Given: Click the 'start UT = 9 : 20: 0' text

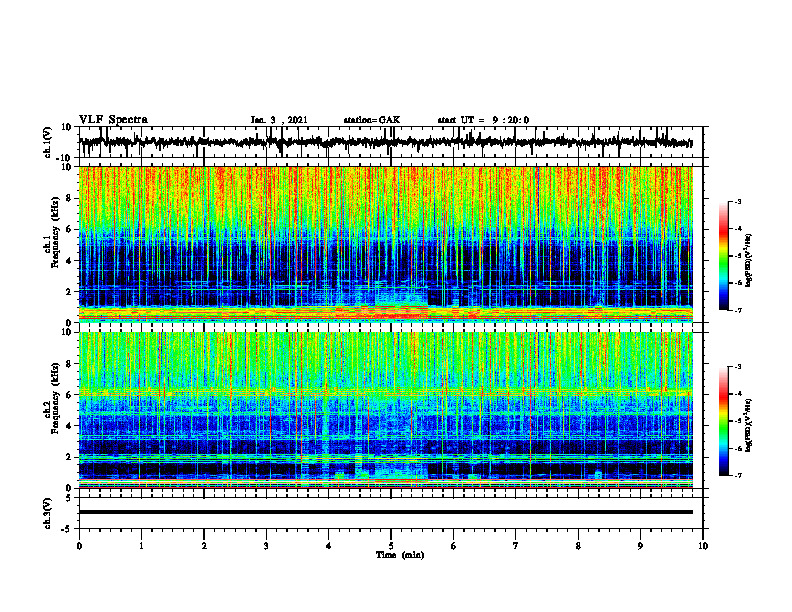Looking at the screenshot, I should tap(483, 120).
